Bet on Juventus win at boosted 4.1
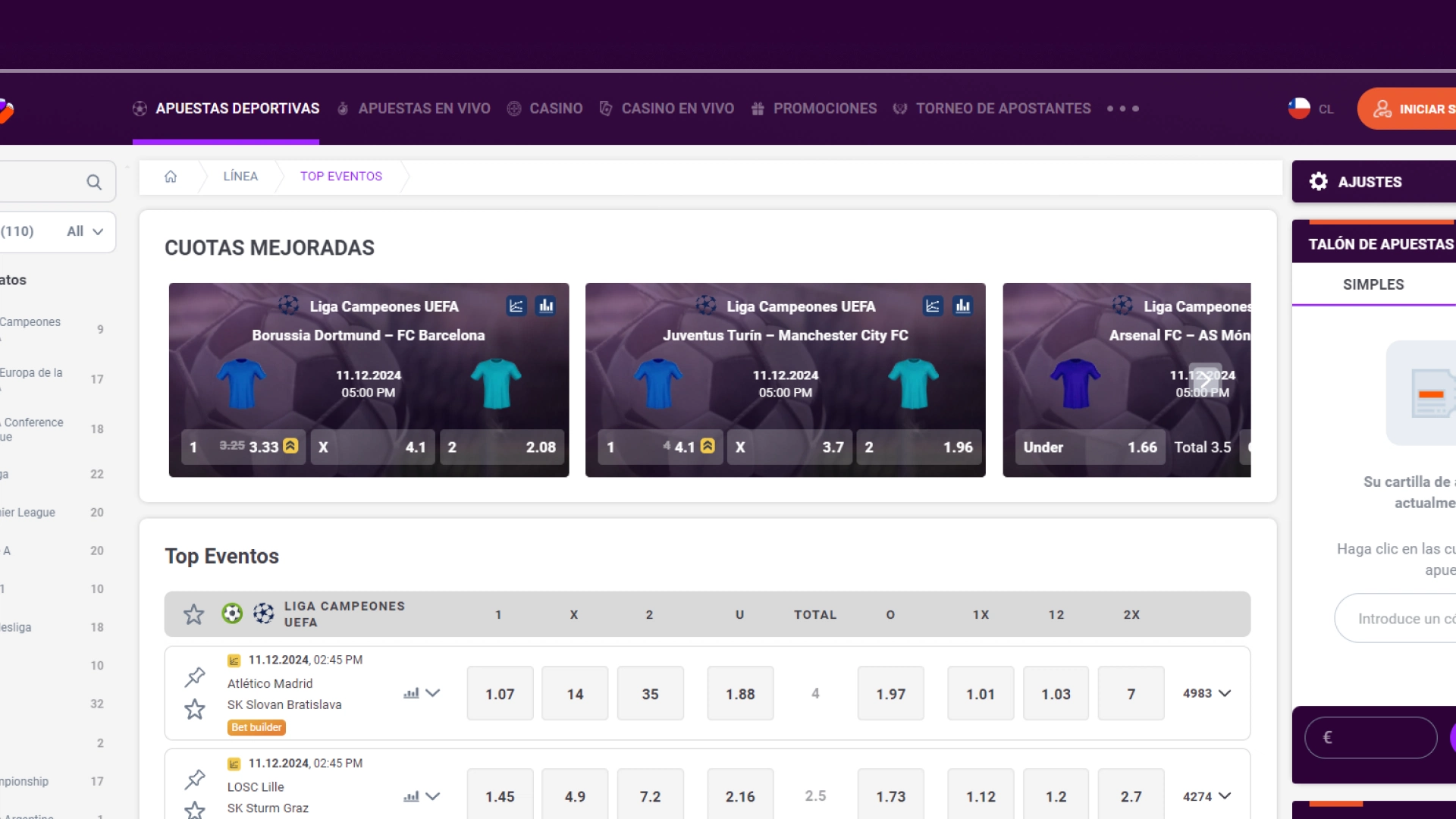Viewport: 1456px width, 819px height. click(661, 447)
